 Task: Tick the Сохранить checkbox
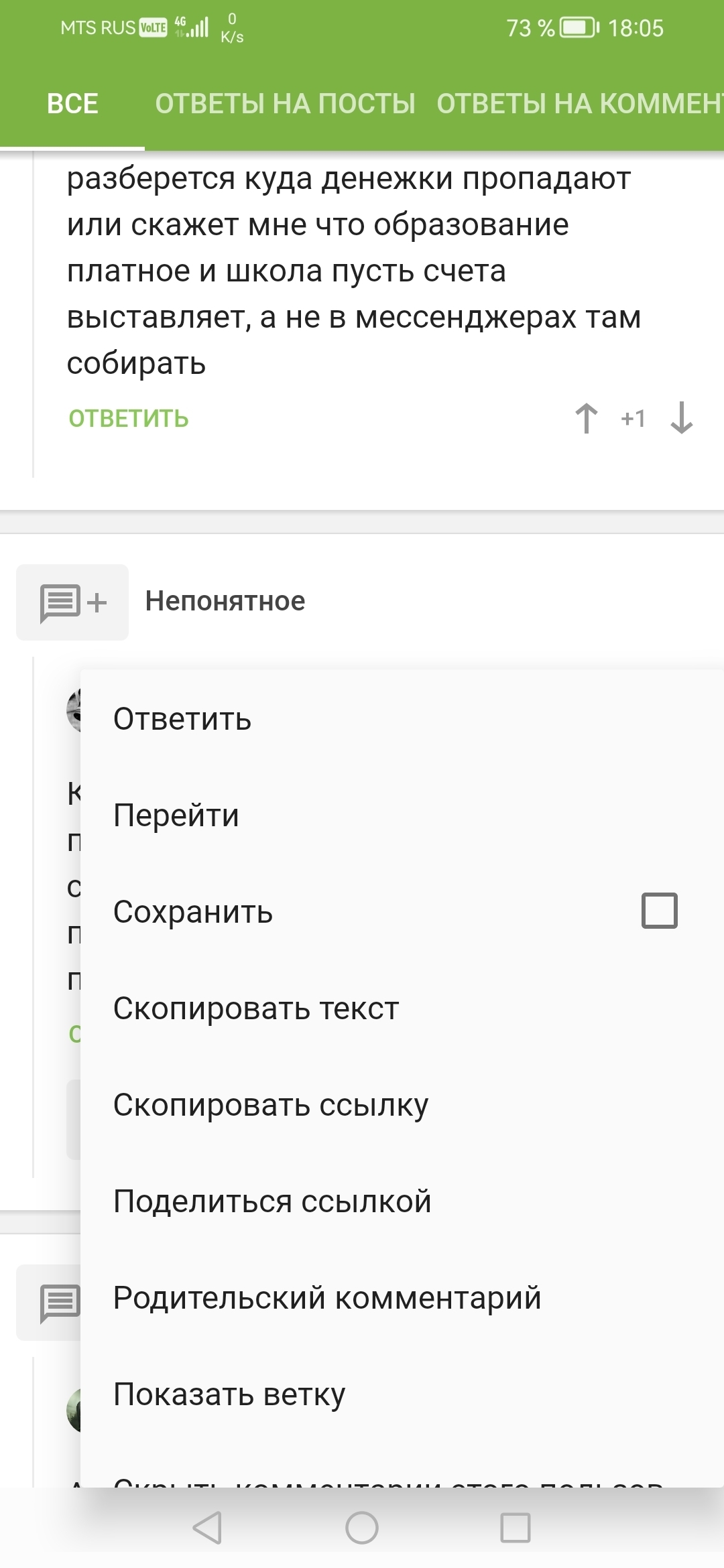click(x=659, y=911)
